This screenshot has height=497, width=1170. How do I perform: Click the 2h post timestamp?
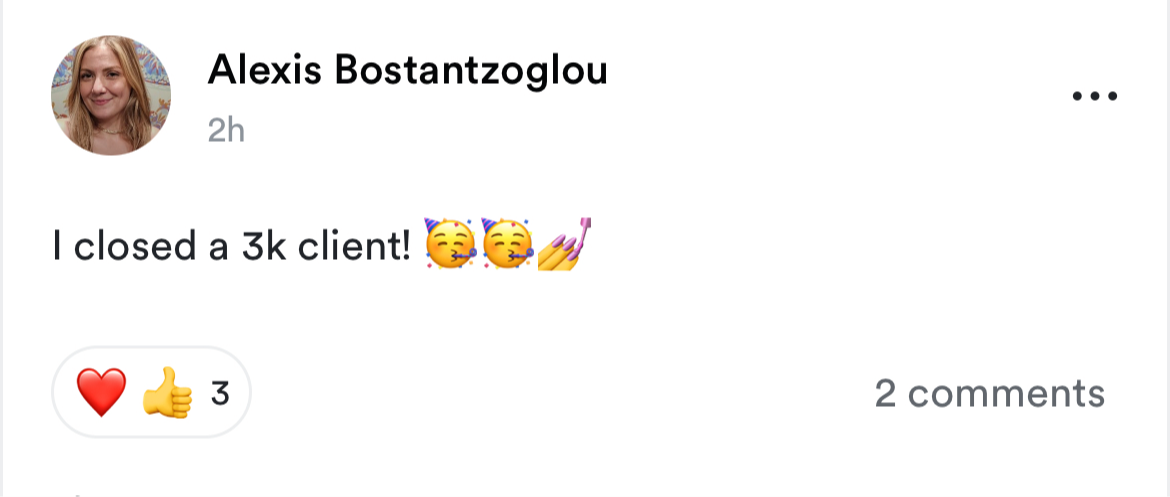(226, 131)
